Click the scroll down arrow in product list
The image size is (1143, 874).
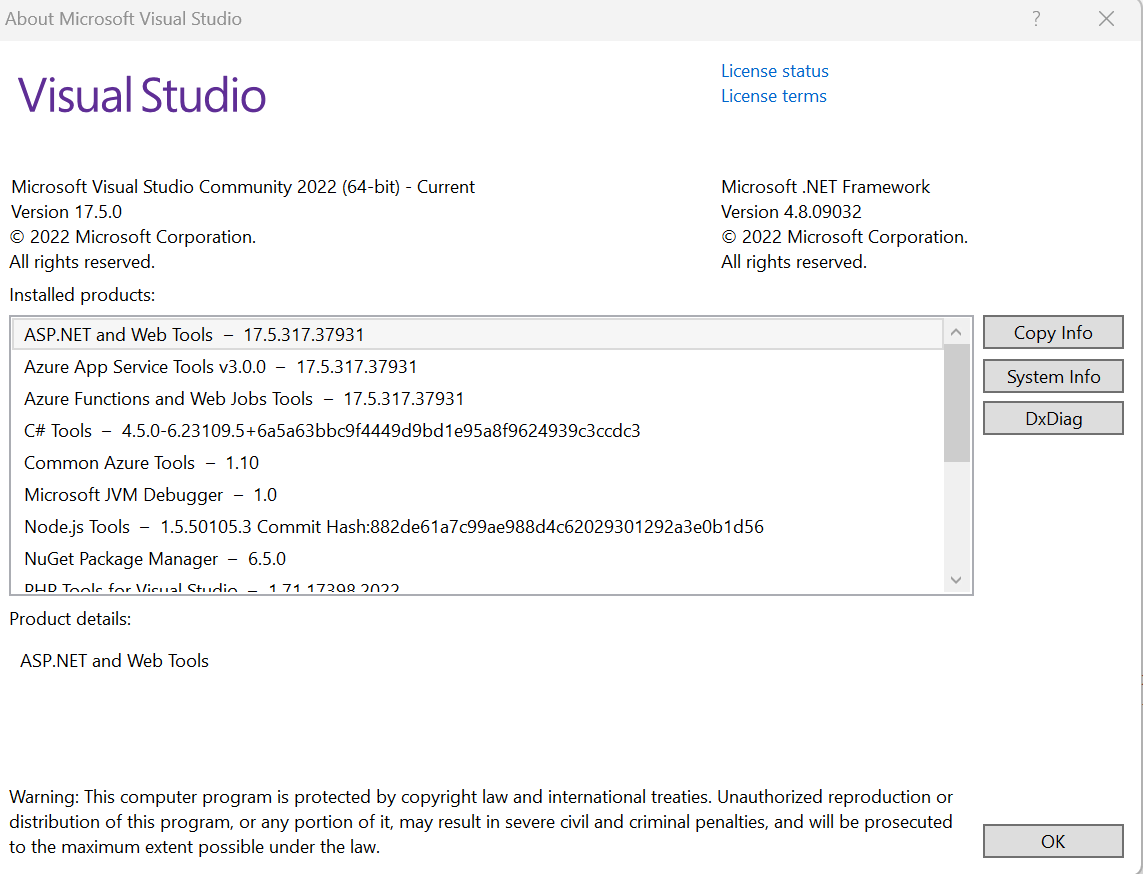click(956, 580)
